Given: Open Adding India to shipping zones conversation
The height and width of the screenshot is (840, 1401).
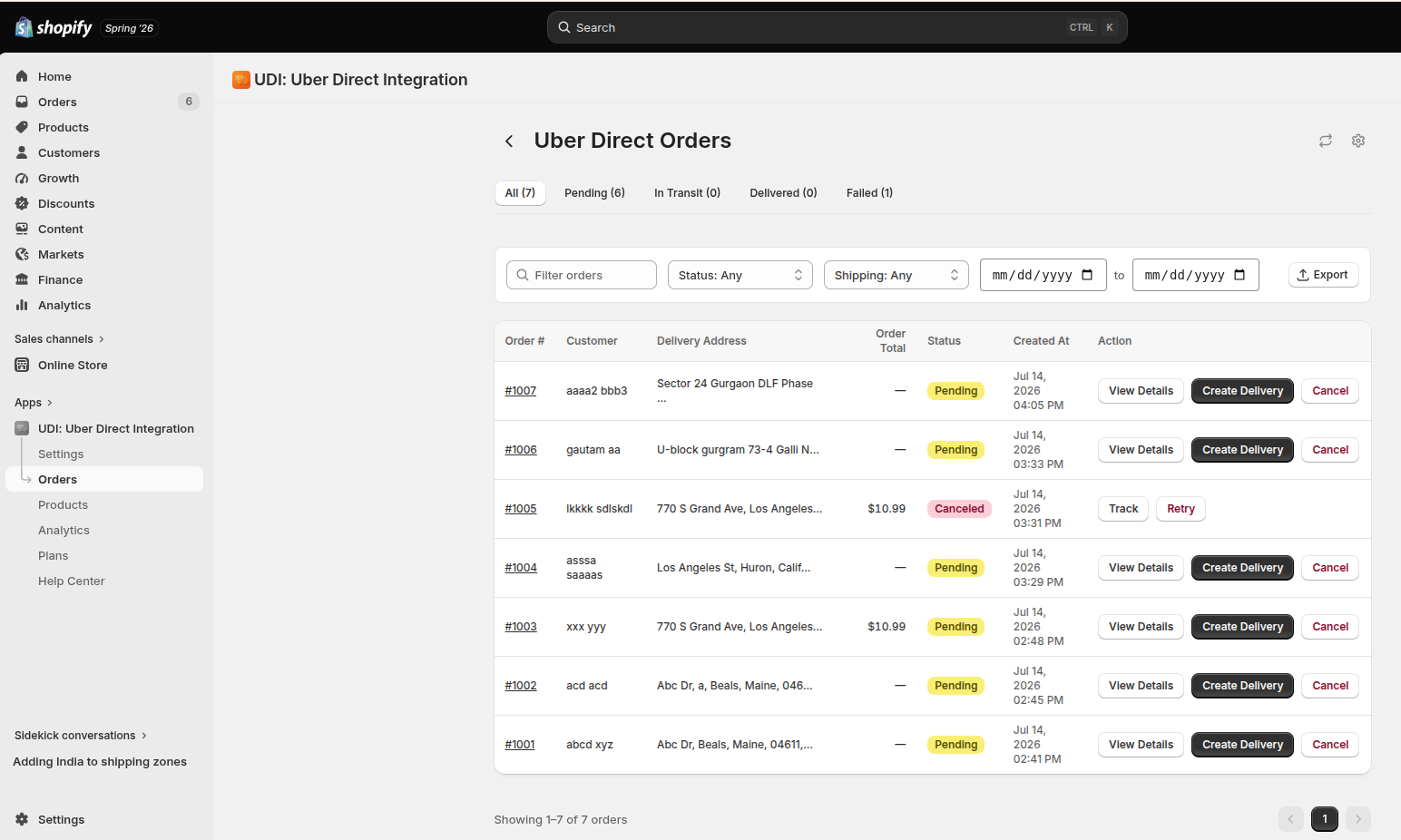Looking at the screenshot, I should [100, 761].
